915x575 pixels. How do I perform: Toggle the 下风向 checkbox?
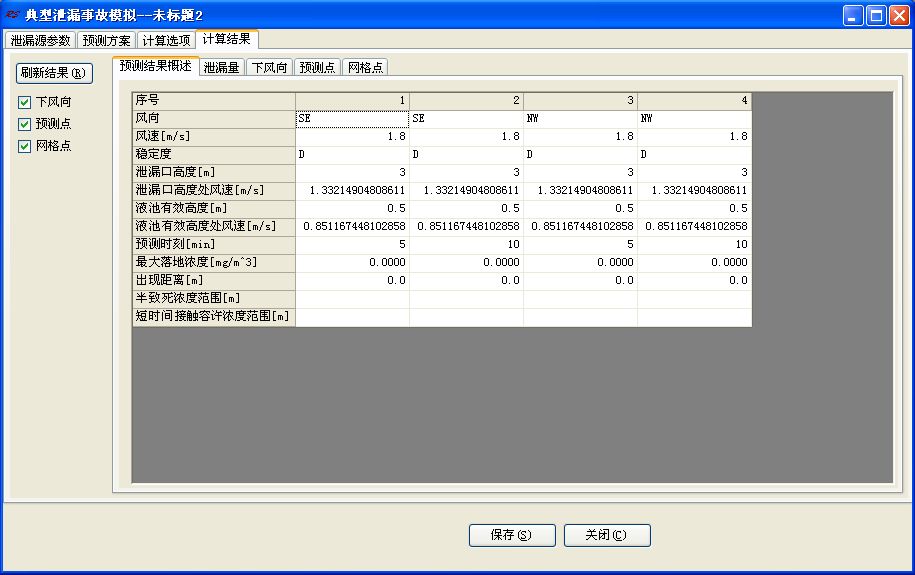[x=25, y=103]
